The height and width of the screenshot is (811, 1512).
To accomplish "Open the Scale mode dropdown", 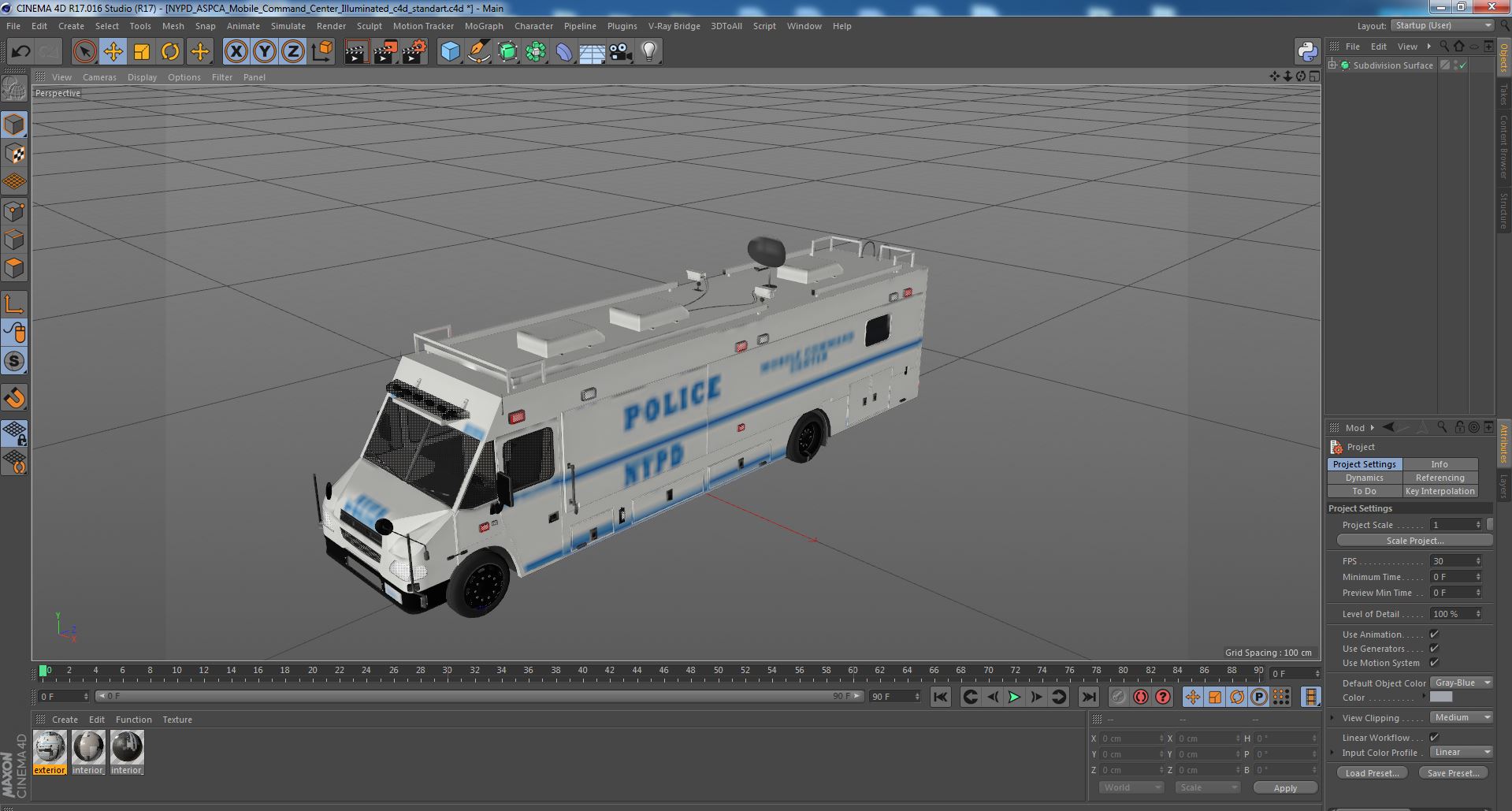I will pyautogui.click(x=1207, y=787).
